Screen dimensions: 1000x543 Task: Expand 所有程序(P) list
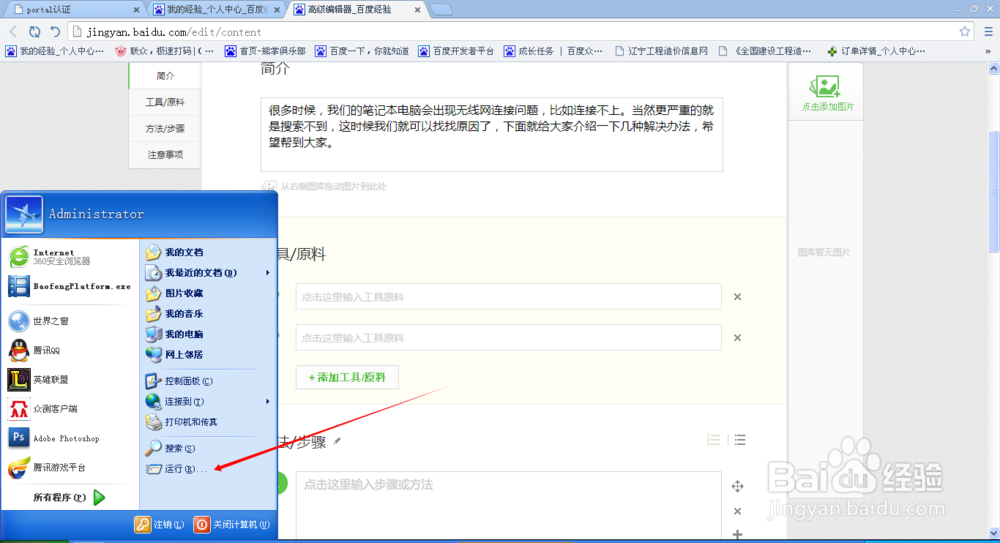click(70, 497)
